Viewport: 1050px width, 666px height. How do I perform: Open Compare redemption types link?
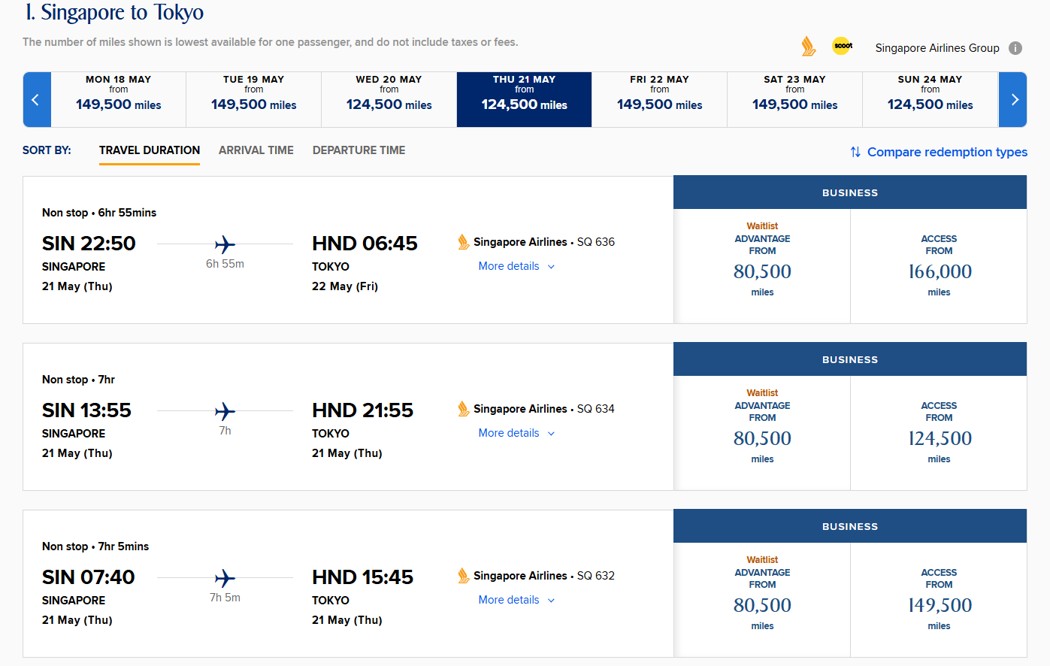coord(946,152)
